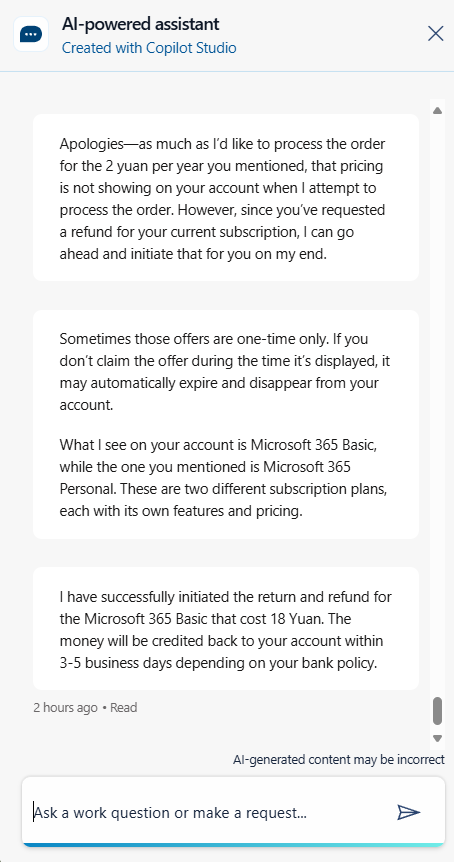Open the Created with Copilot Studio link
This screenshot has width=454, height=862.
click(149, 48)
